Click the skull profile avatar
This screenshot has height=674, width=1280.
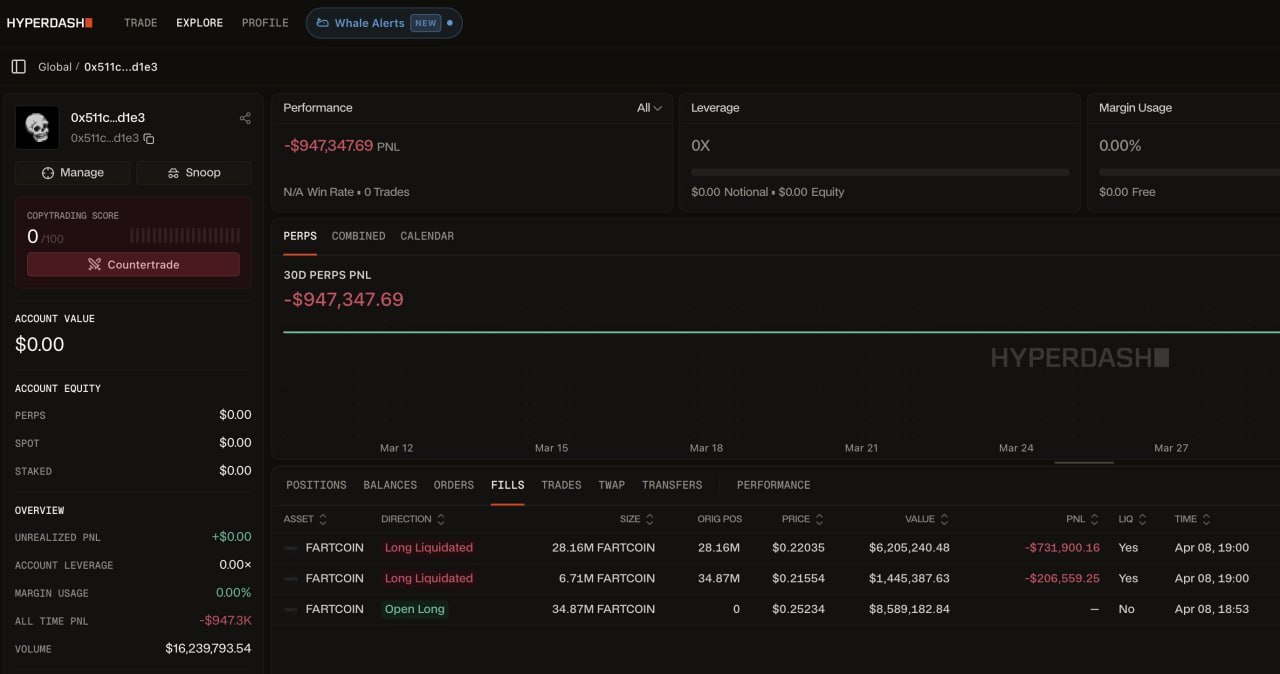pos(37,128)
